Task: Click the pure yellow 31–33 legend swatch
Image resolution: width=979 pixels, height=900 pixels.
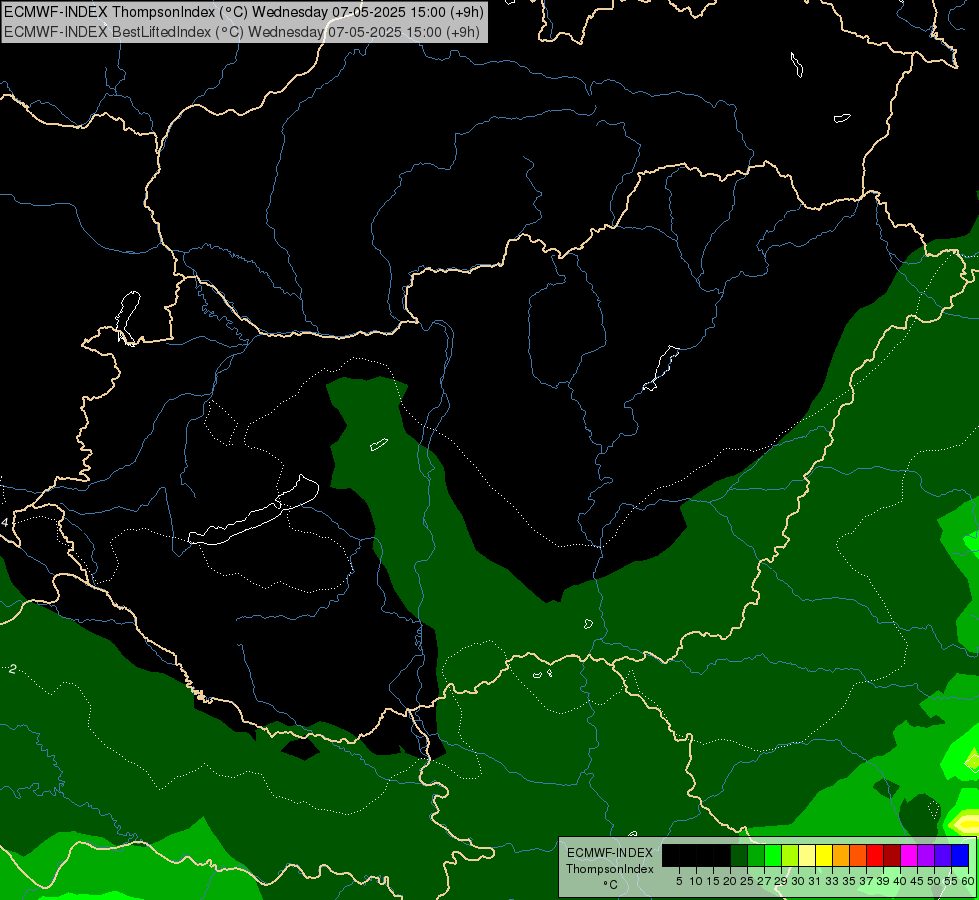Action: coord(824,855)
